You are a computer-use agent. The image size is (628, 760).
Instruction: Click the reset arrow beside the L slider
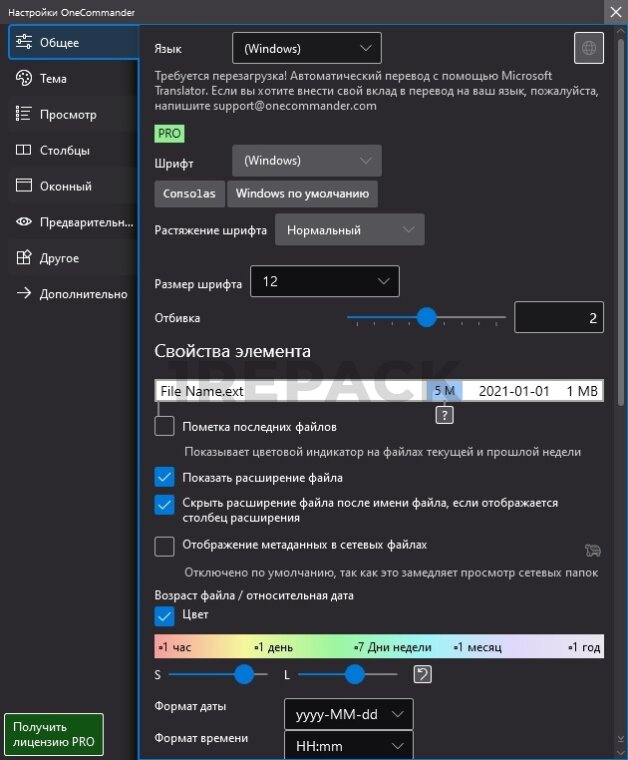(x=423, y=675)
